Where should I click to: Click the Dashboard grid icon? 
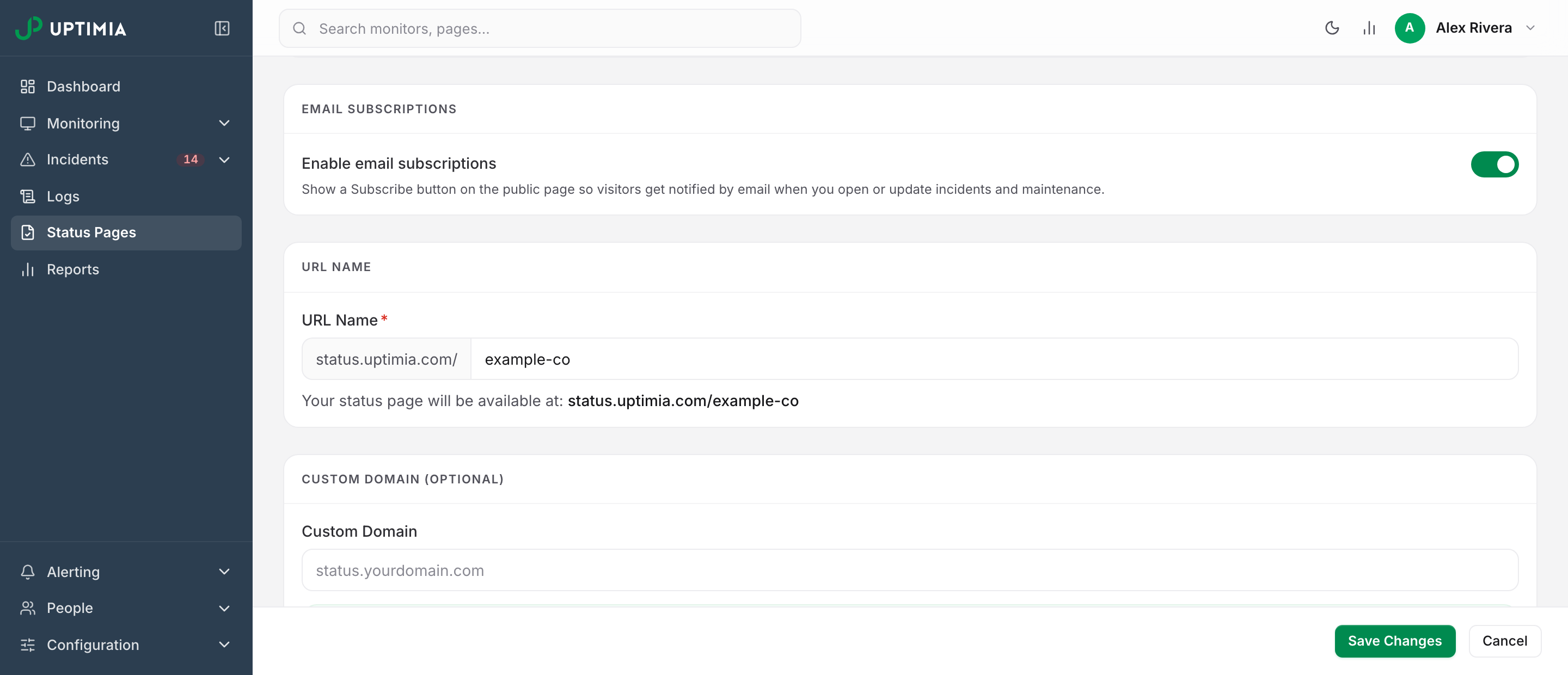(x=27, y=87)
